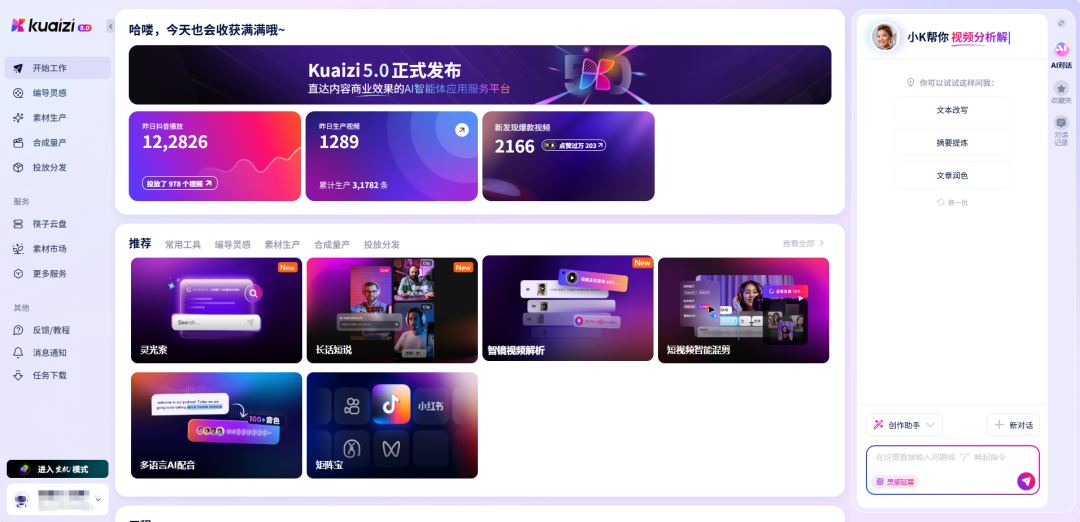
Task: Expand 查看全部 chevron link
Action: click(x=803, y=244)
